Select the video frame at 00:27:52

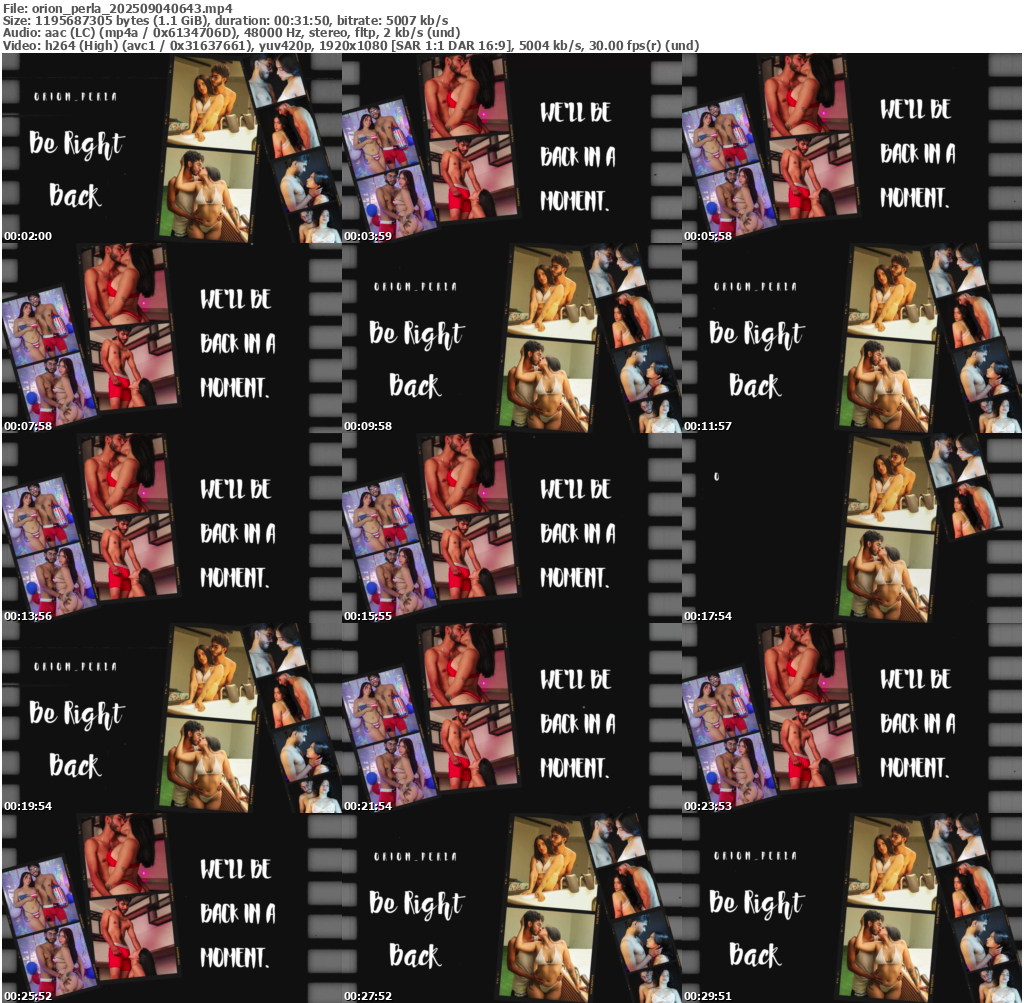point(512,908)
